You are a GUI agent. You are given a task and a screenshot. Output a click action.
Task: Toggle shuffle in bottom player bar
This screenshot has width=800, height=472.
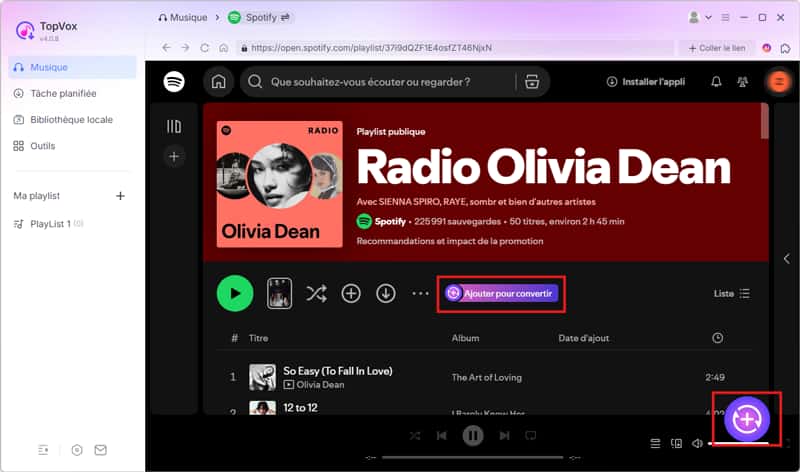[415, 436]
